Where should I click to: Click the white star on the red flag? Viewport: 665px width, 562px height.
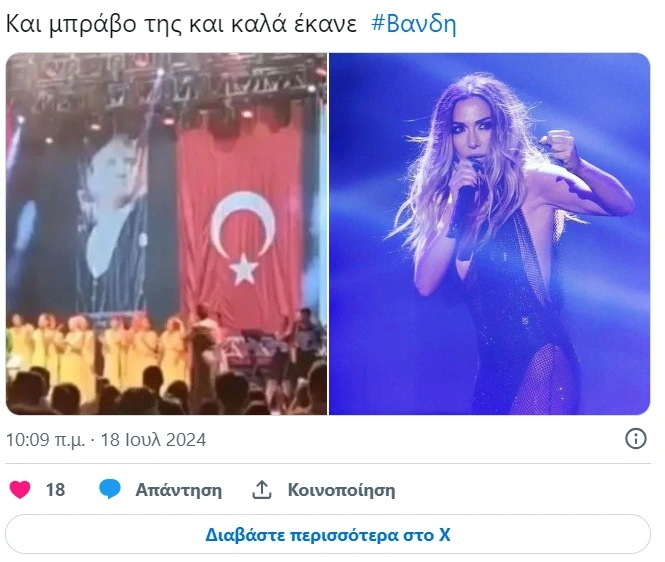(x=243, y=269)
